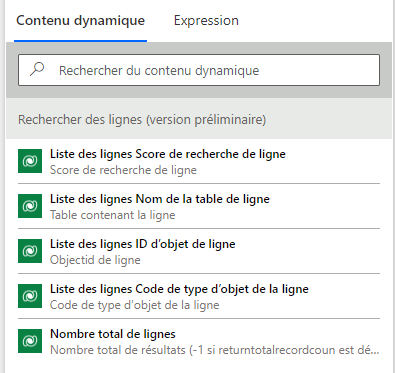The image size is (395, 373).
Task: Switch to the Contenu dynamique tab
Action: click(80, 21)
